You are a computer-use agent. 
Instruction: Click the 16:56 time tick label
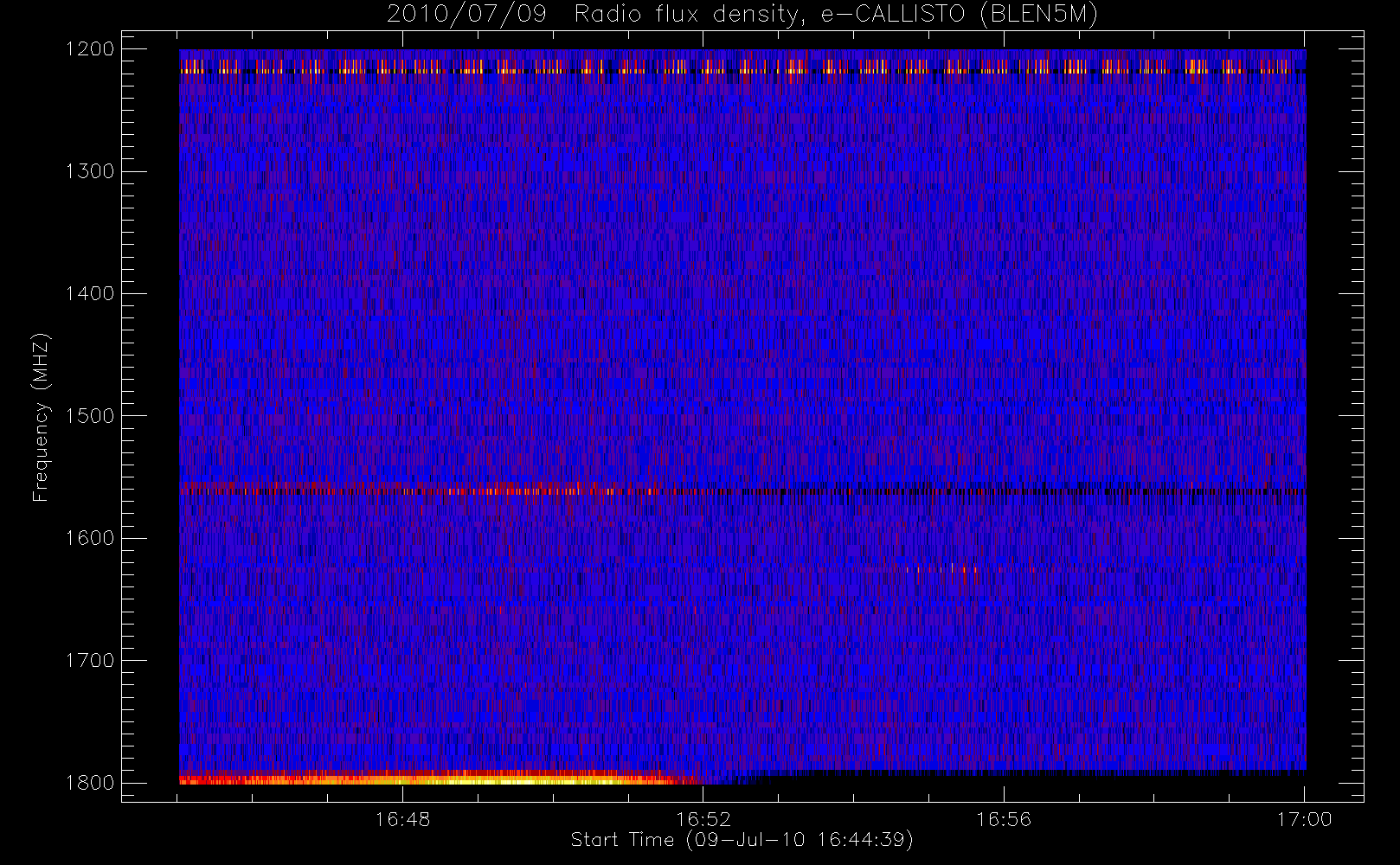(x=1004, y=819)
